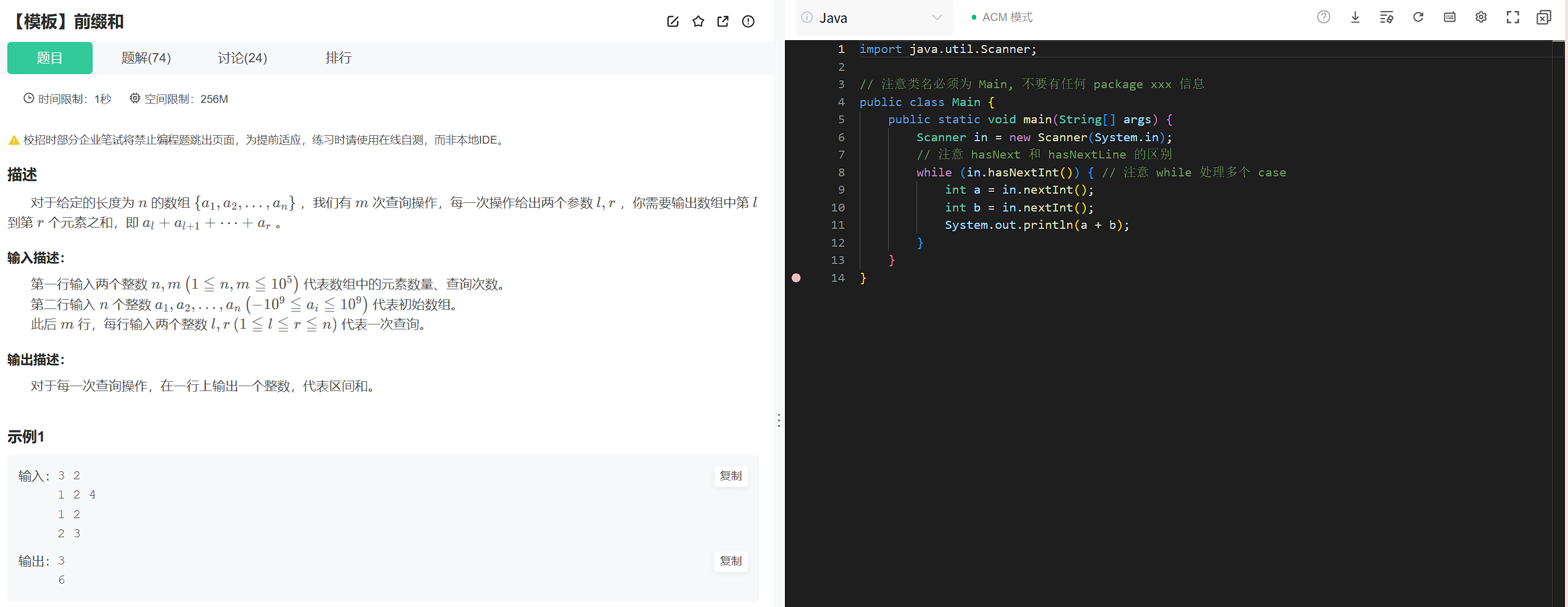1568x607 pixels.
Task: Click the chip icon by memory limit
Action: [x=135, y=98]
